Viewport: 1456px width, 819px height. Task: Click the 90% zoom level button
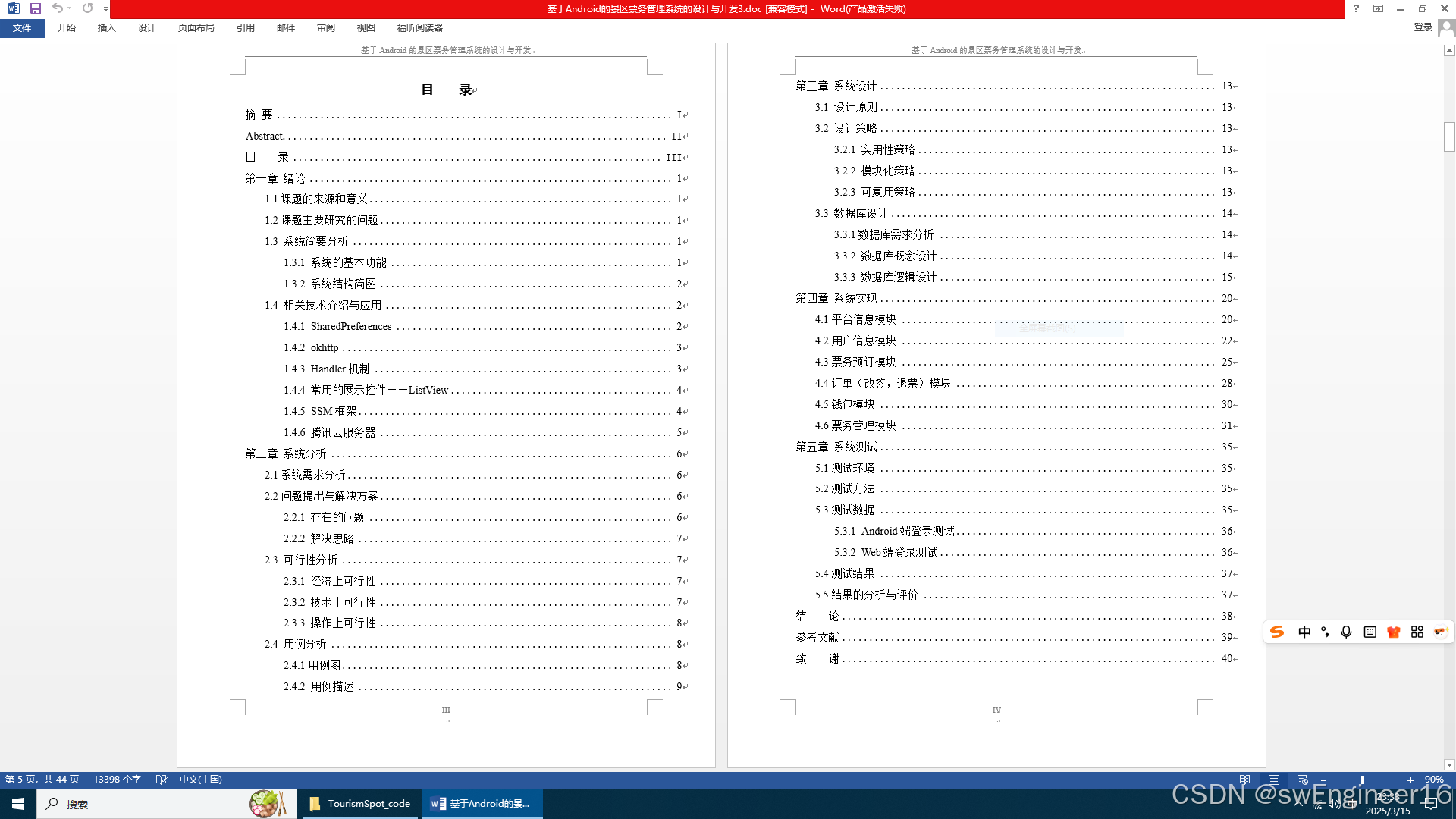click(x=1433, y=780)
